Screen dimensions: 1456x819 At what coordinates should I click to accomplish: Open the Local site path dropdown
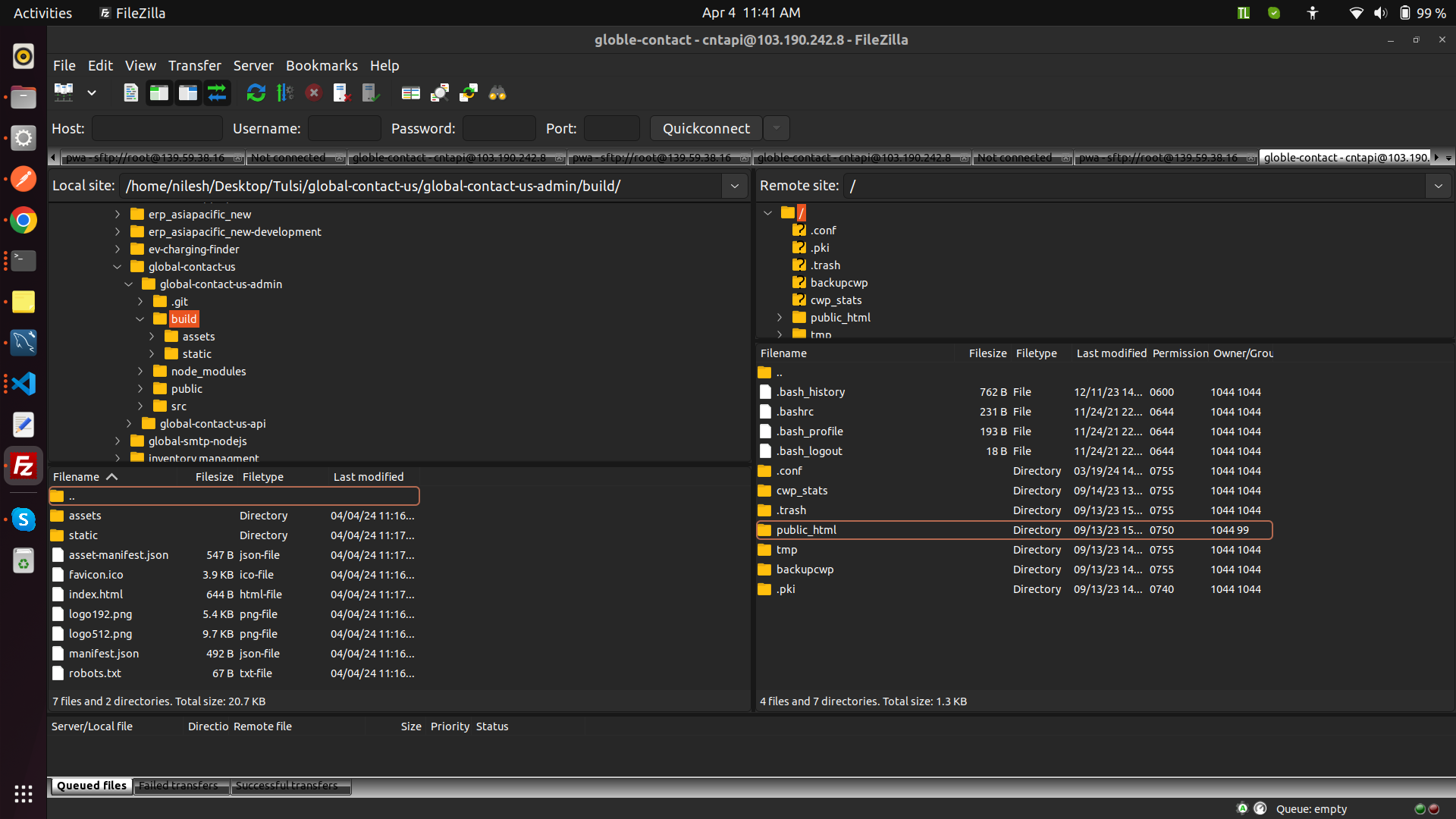point(734,186)
